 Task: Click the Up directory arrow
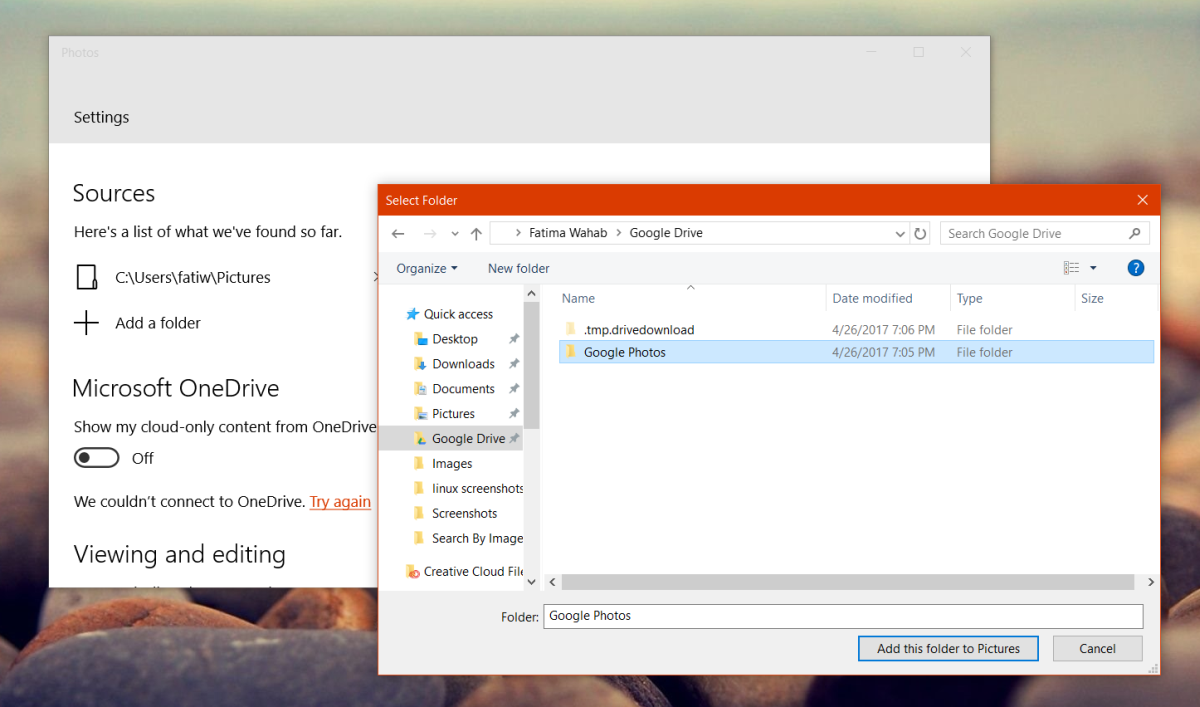pyautogui.click(x=476, y=234)
